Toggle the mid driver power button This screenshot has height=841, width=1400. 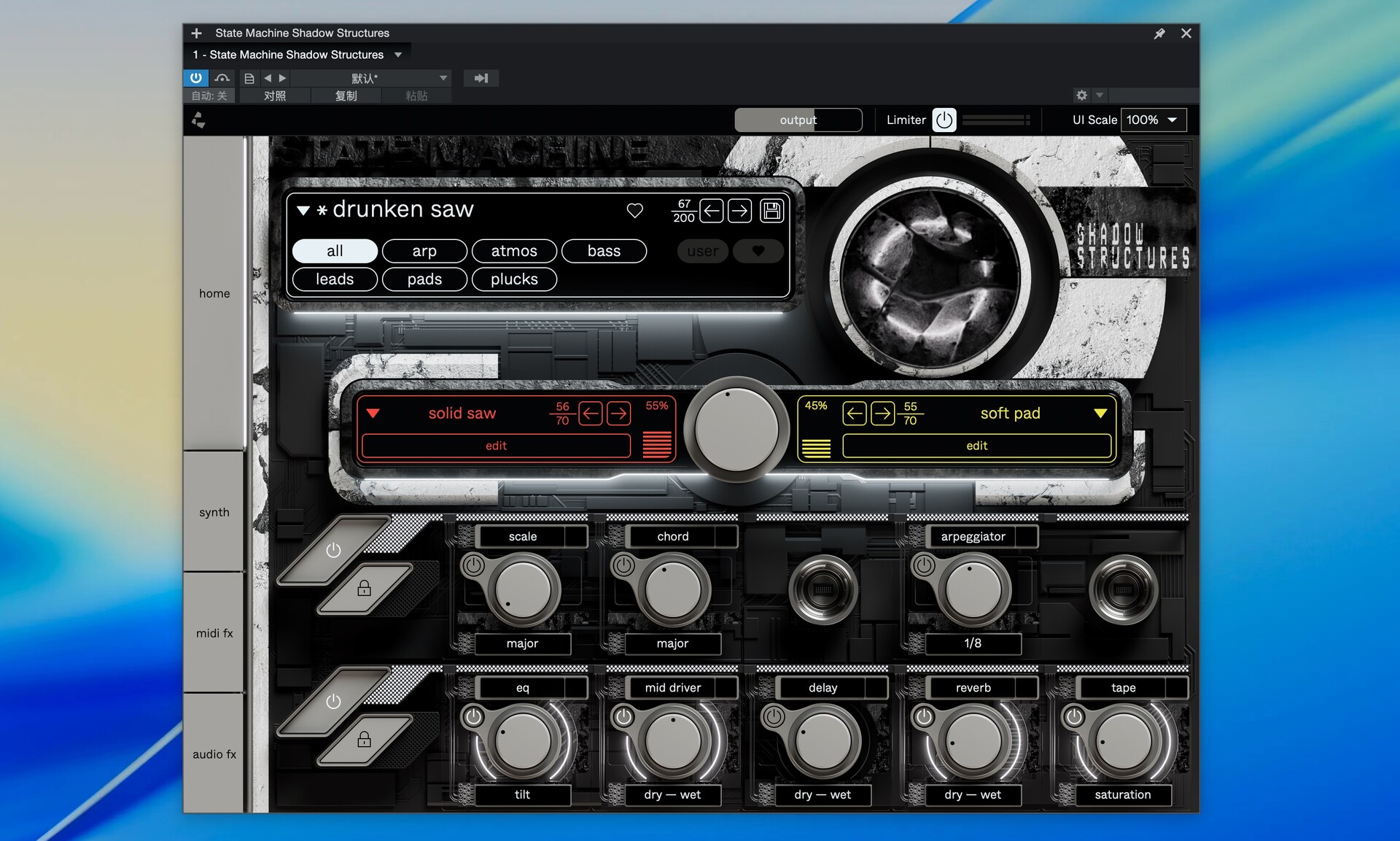[x=623, y=717]
